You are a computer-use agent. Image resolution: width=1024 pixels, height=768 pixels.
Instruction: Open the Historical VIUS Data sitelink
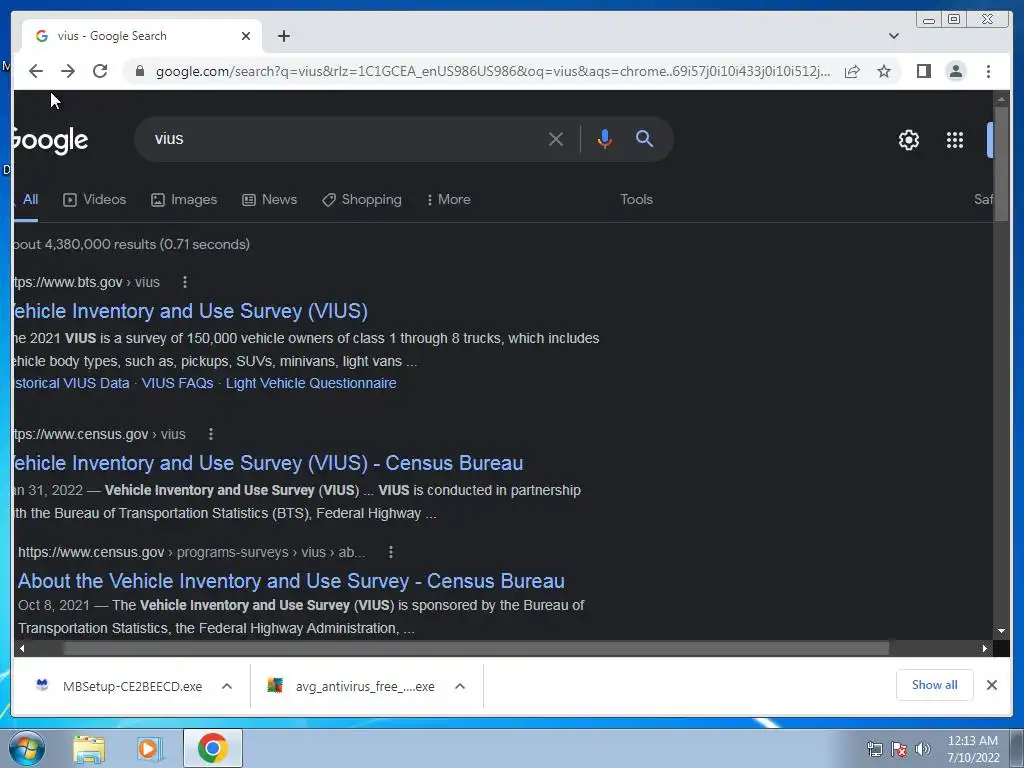(x=72, y=383)
